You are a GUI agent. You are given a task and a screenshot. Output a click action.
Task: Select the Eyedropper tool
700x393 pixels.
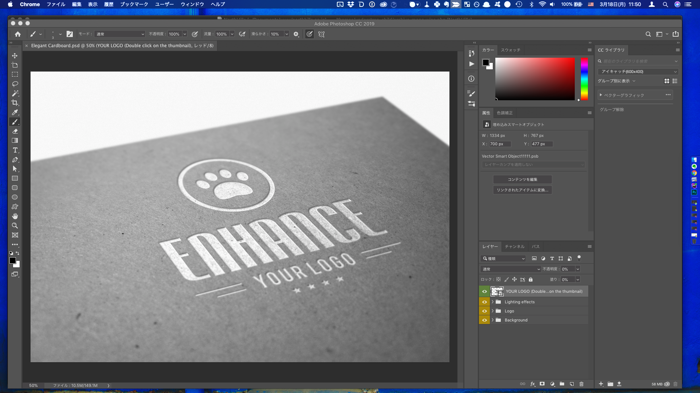click(x=15, y=112)
